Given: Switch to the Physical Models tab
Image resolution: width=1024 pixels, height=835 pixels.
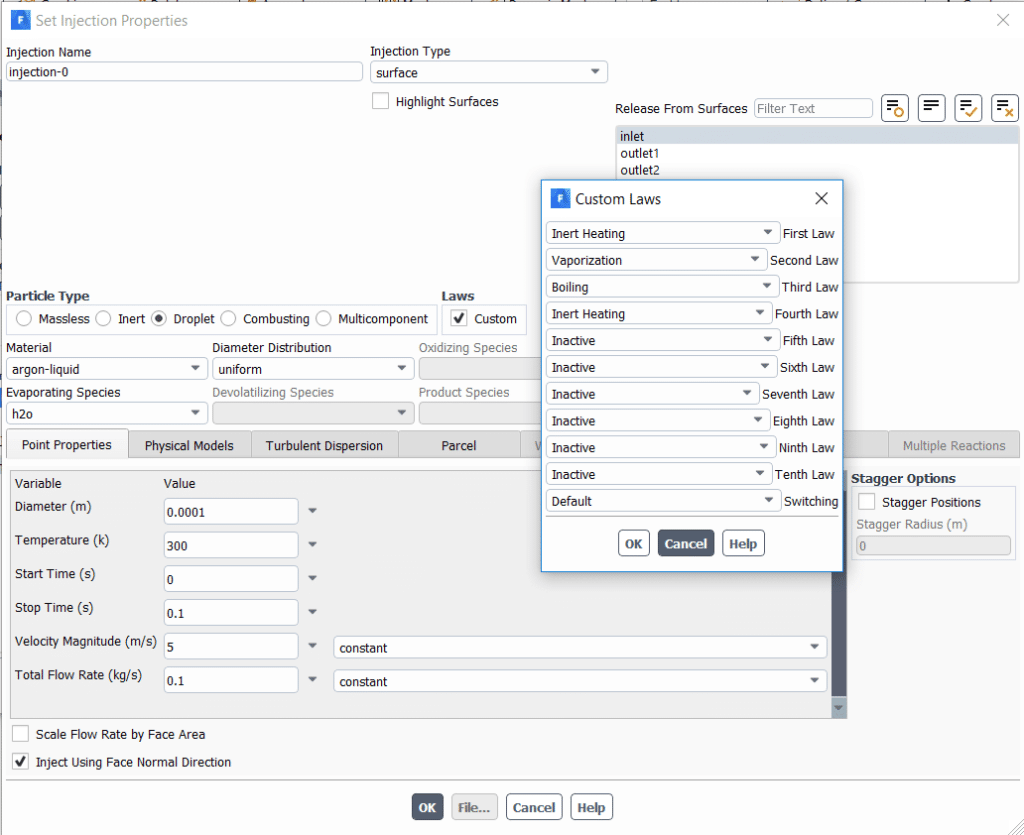Looking at the screenshot, I should pos(189,446).
